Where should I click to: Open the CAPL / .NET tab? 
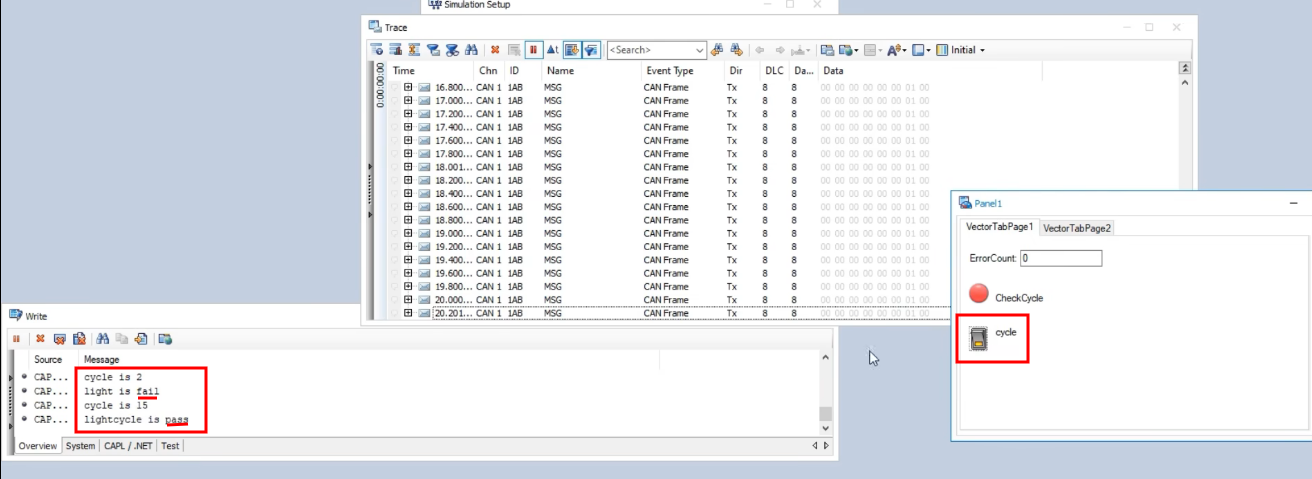click(x=128, y=446)
